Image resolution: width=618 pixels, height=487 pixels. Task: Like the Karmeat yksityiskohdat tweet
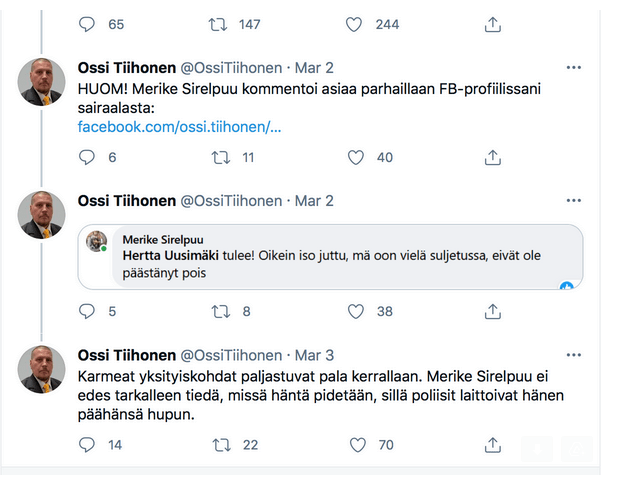coord(355,444)
